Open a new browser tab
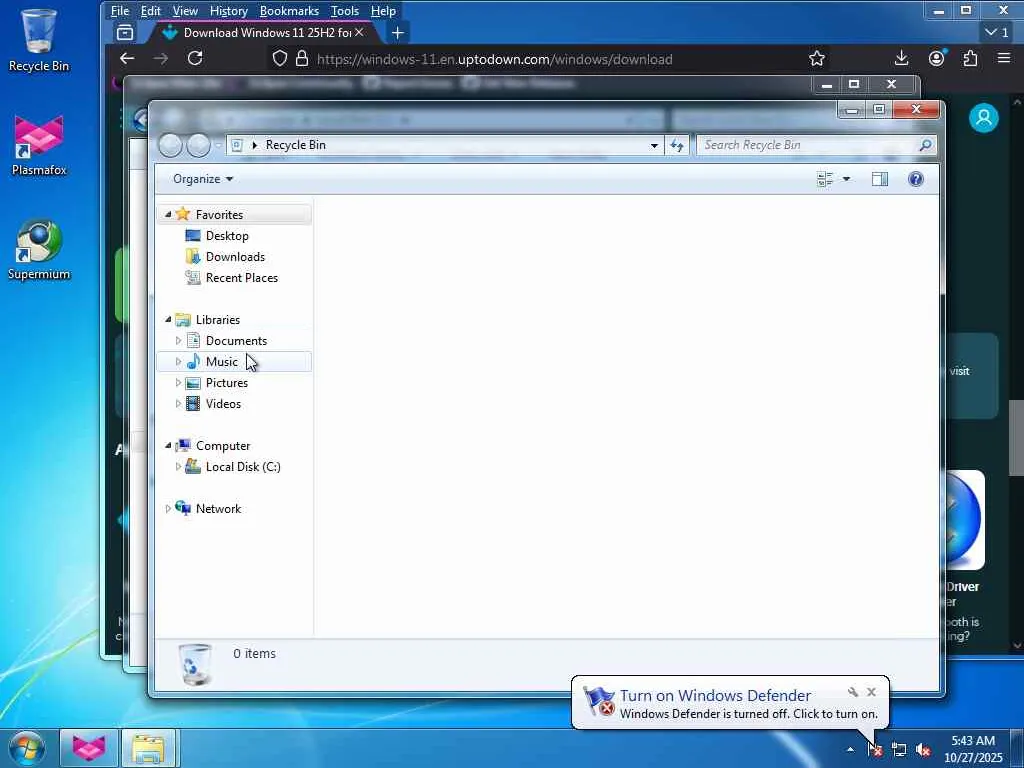Viewport: 1024px width, 768px height. 397,33
